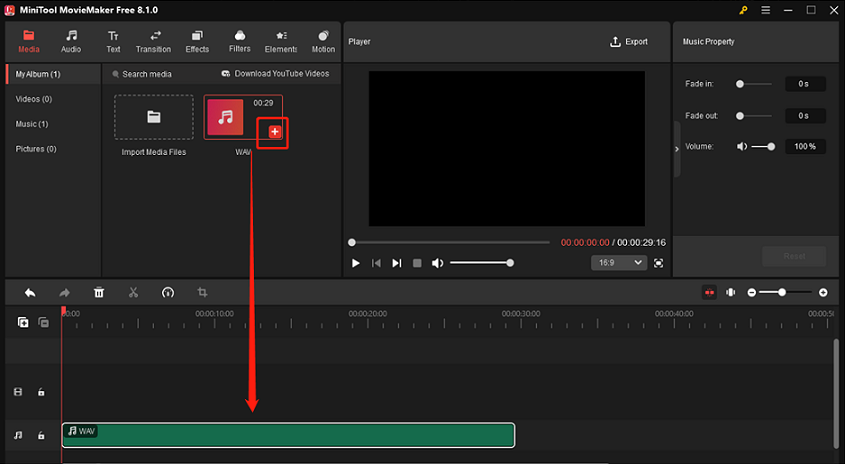The width and height of the screenshot is (845, 464).
Task: Open the hamburger menu in title bar
Action: click(765, 10)
